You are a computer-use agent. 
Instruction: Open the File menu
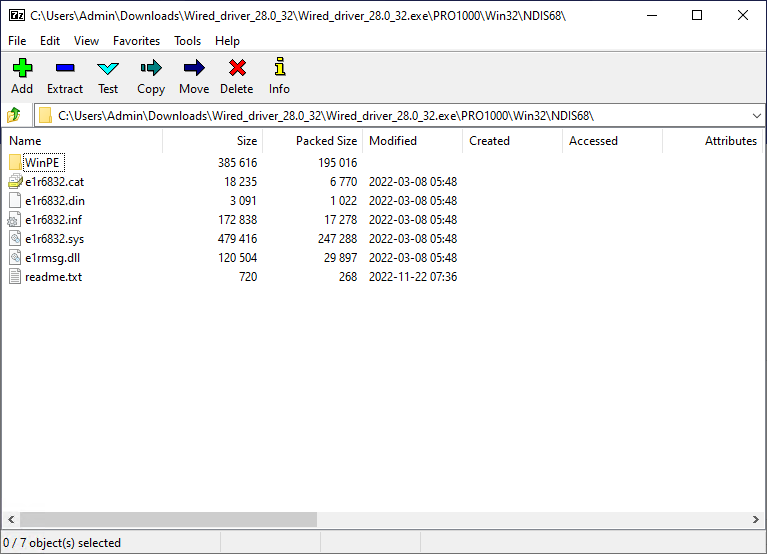click(x=17, y=41)
